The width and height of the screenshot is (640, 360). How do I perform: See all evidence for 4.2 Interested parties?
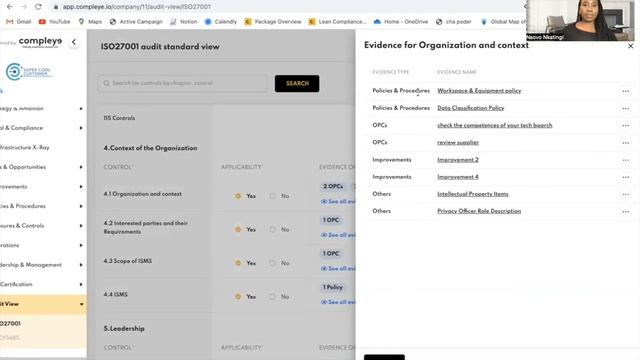pyautogui.click(x=338, y=235)
